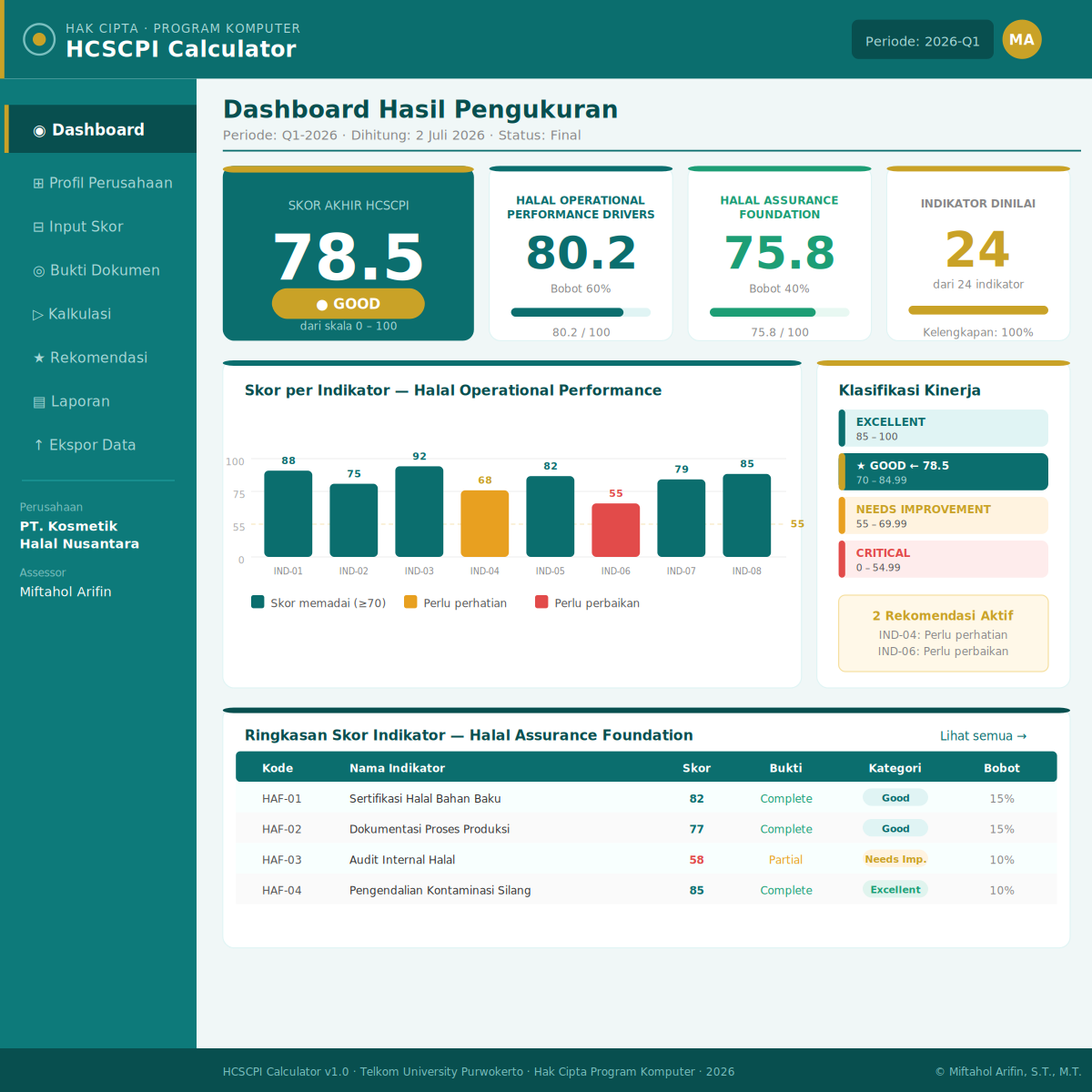The height and width of the screenshot is (1092, 1092).
Task: Click IND-06: Perlu perbaikan recommendation
Action: tap(943, 652)
